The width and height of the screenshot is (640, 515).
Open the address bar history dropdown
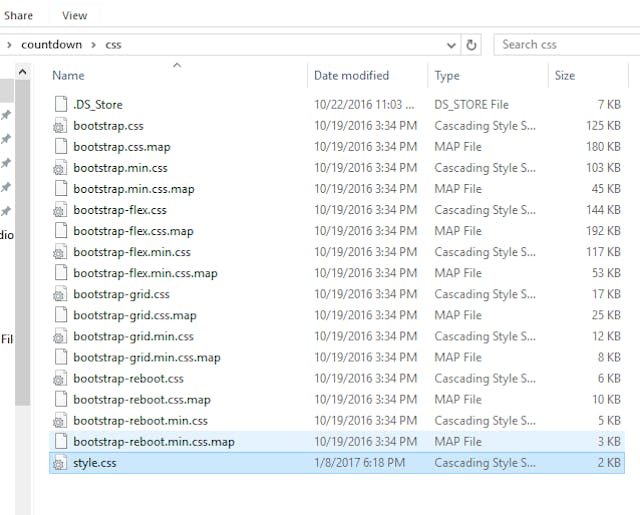pyautogui.click(x=452, y=44)
